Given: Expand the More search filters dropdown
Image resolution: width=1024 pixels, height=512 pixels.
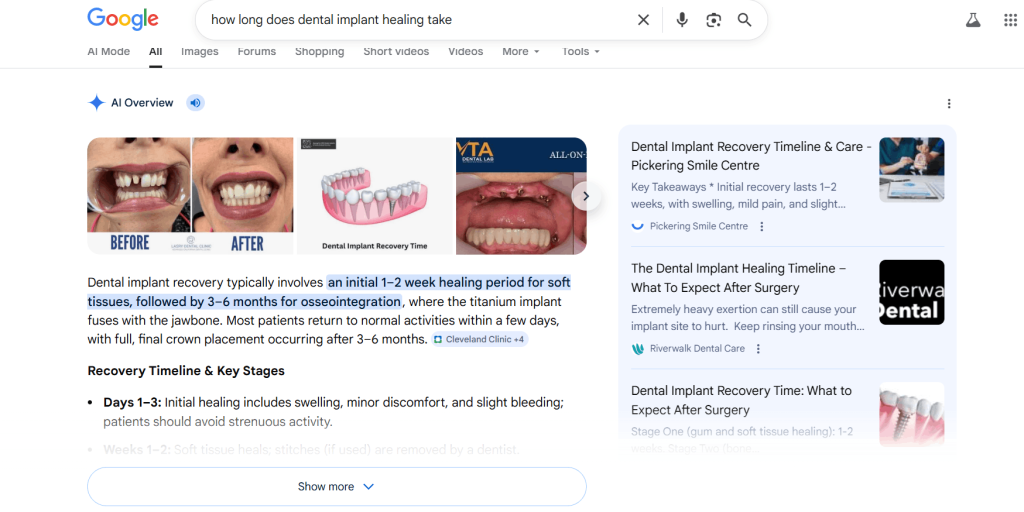Looking at the screenshot, I should click(x=520, y=52).
